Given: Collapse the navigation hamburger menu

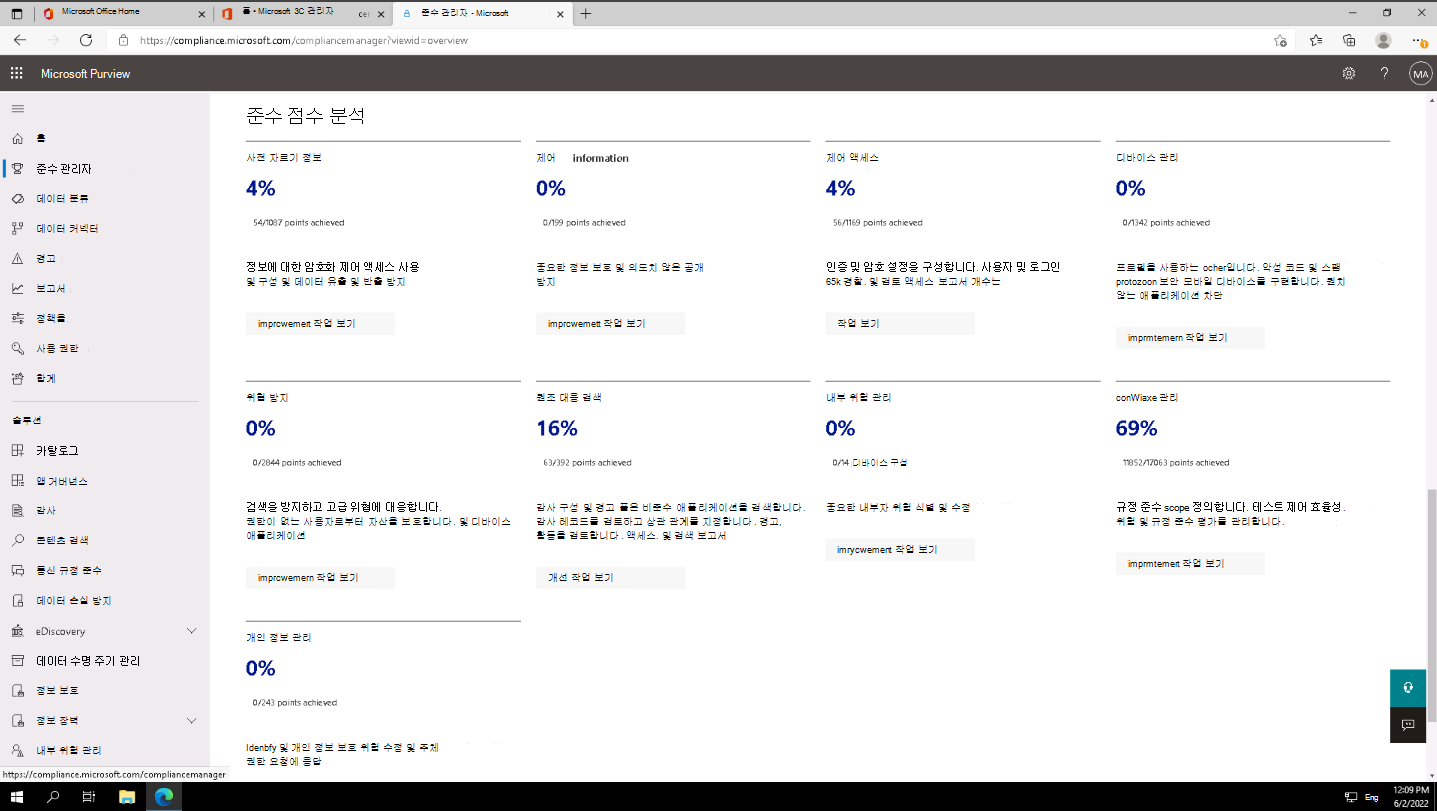Looking at the screenshot, I should pos(18,108).
